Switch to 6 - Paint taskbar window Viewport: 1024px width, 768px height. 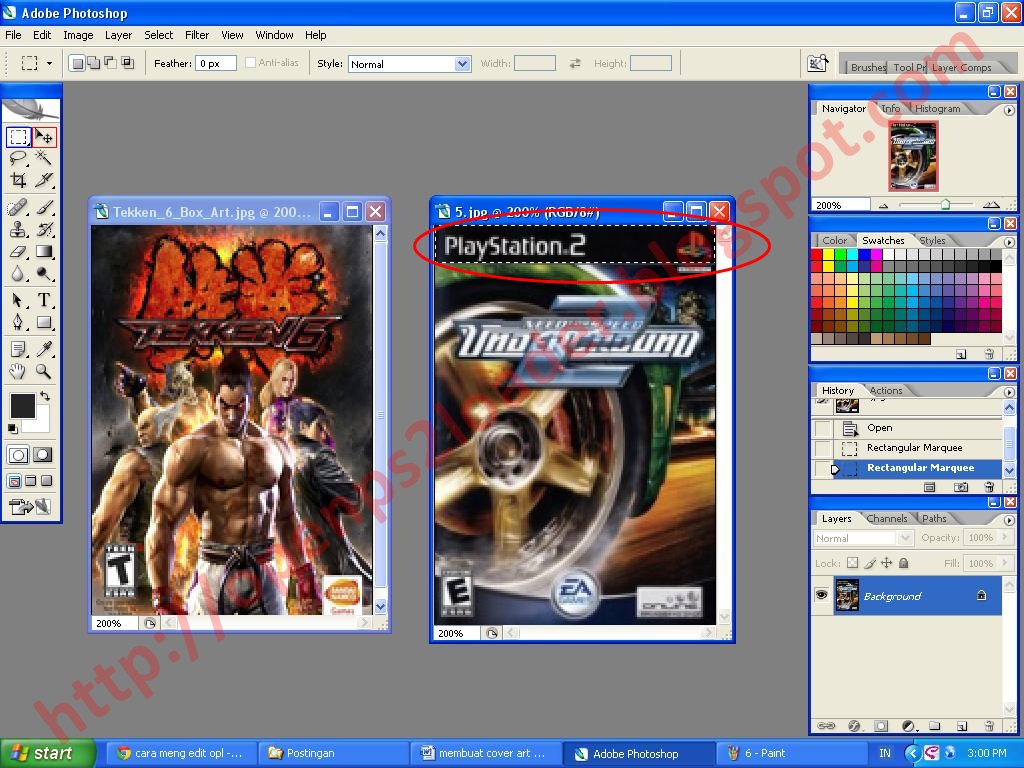point(790,753)
